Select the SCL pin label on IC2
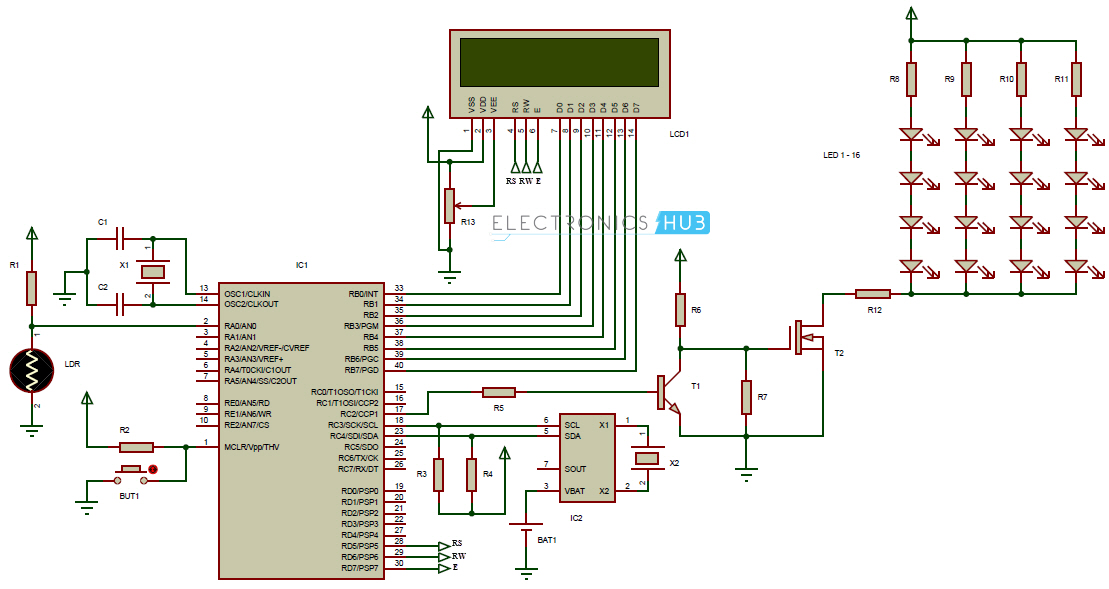The image size is (1109, 589). click(x=572, y=425)
